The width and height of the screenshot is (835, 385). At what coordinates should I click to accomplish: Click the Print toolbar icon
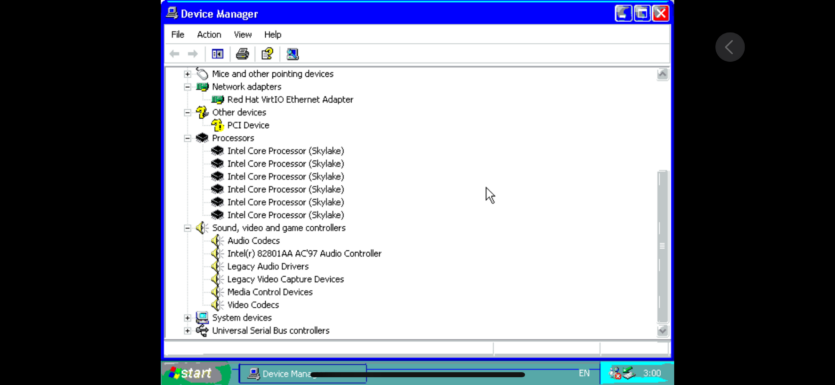coord(242,54)
